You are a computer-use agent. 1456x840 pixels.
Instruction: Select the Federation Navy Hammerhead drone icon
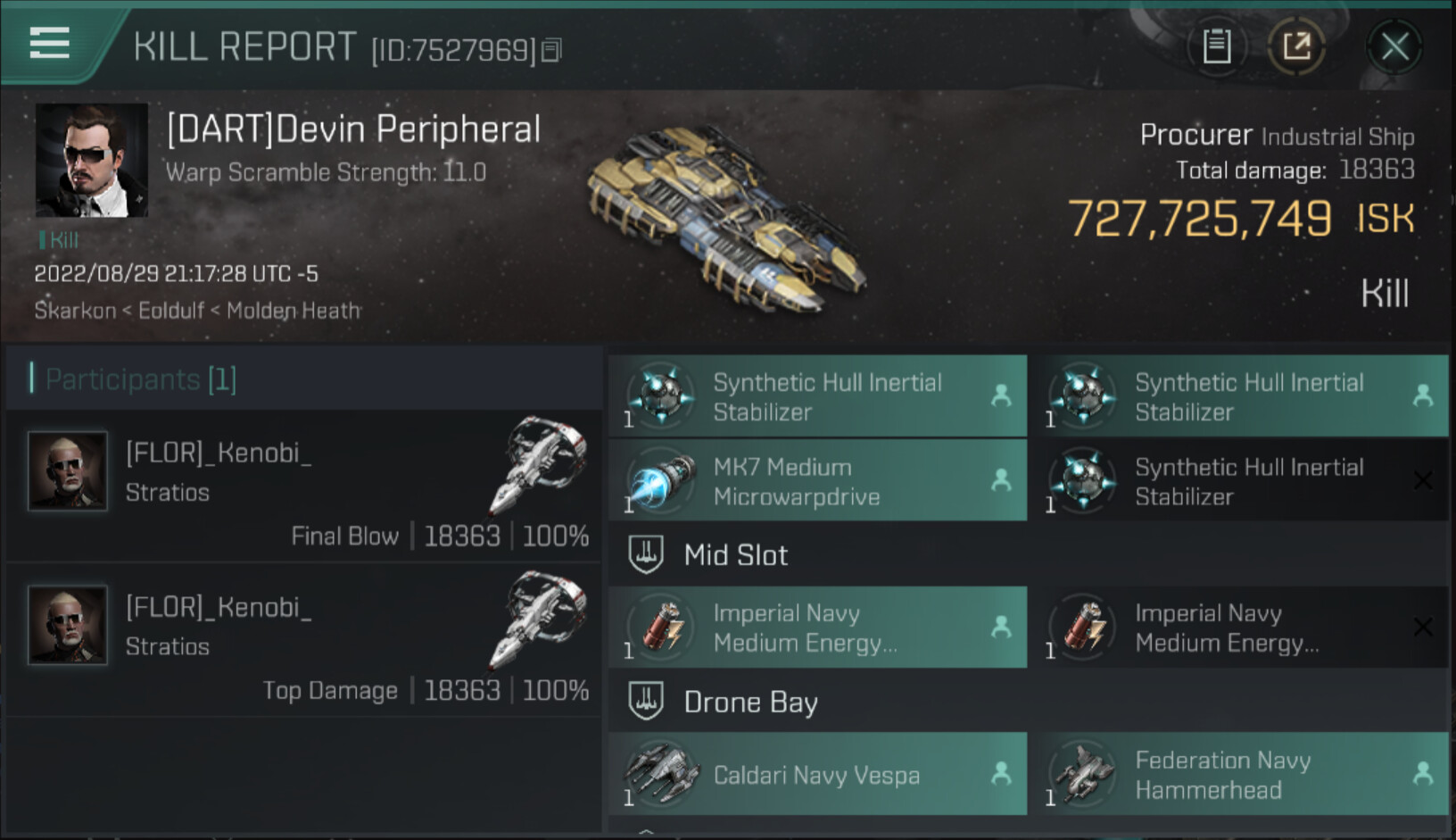1084,774
